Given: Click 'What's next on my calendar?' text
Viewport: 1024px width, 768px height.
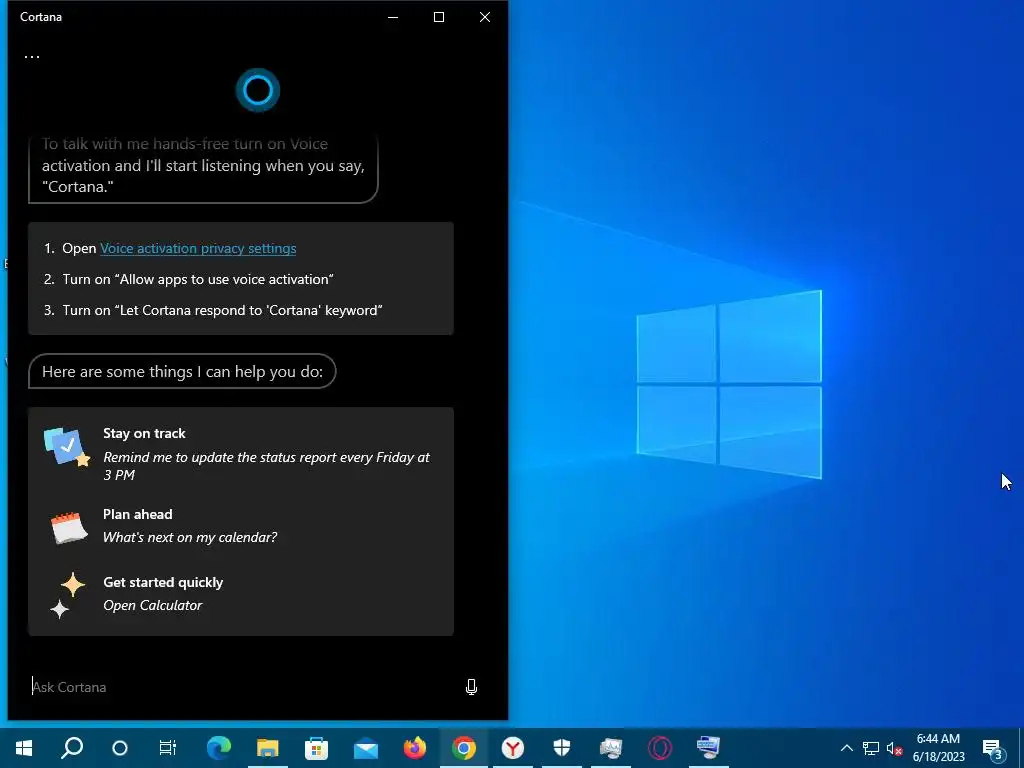Looking at the screenshot, I should coord(190,537).
